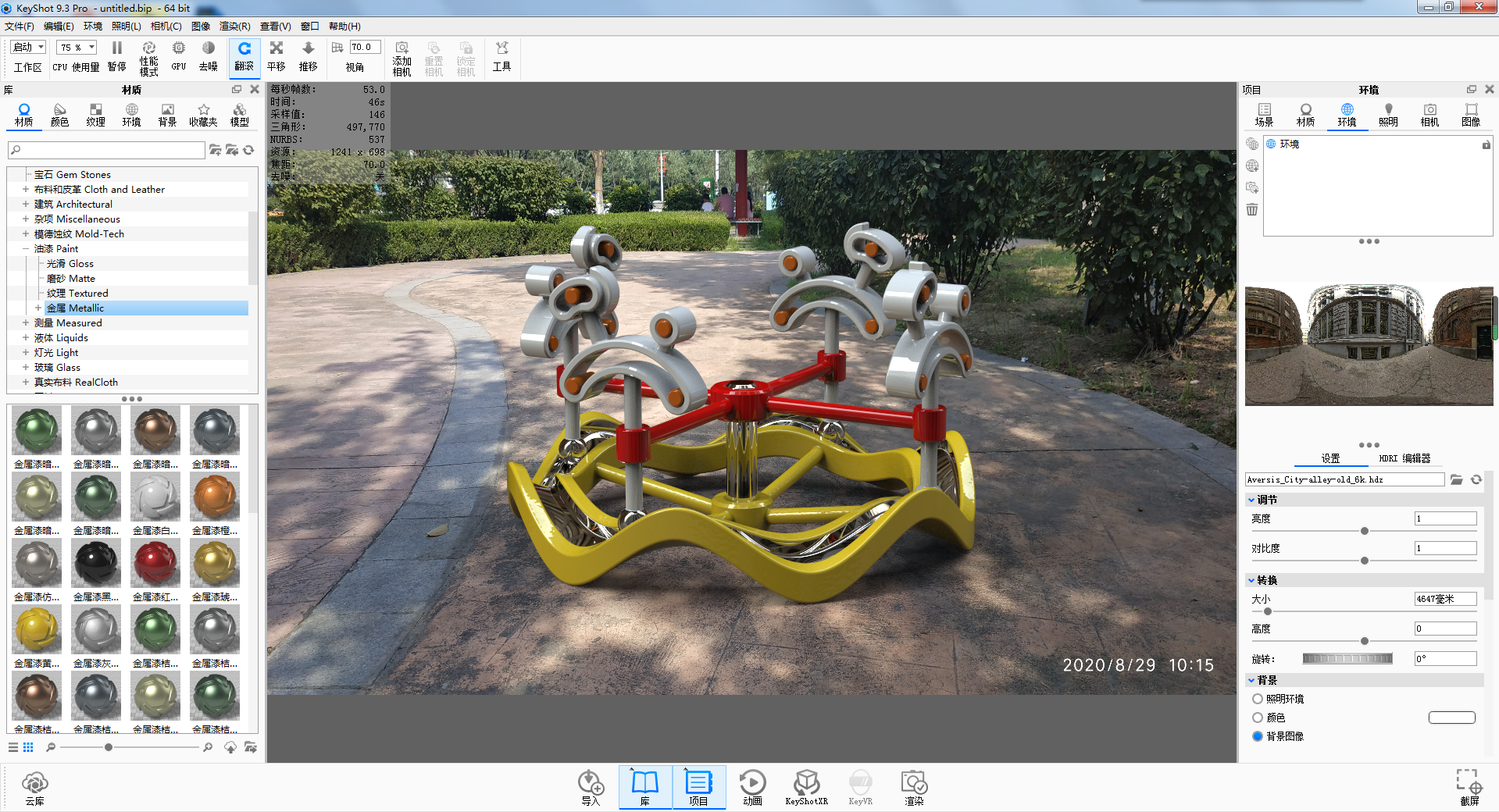Pause the real-time render (暂停)
The height and width of the screenshot is (812, 1499).
click(x=117, y=57)
